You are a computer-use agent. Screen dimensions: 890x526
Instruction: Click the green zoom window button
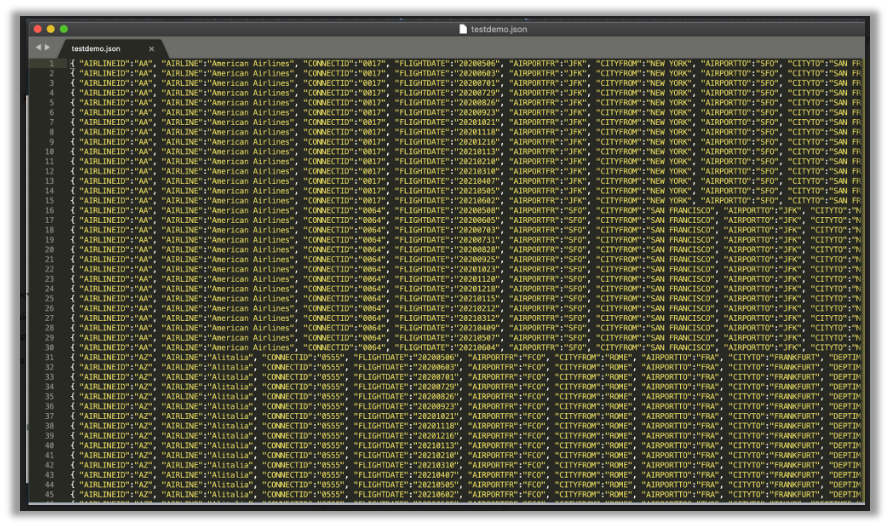(64, 29)
